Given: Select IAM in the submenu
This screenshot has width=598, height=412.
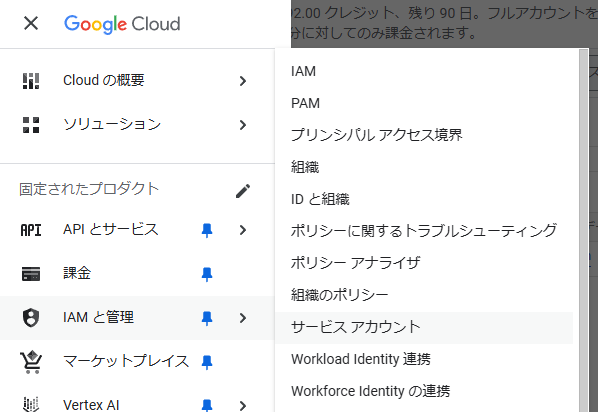Looking at the screenshot, I should [x=424, y=71].
